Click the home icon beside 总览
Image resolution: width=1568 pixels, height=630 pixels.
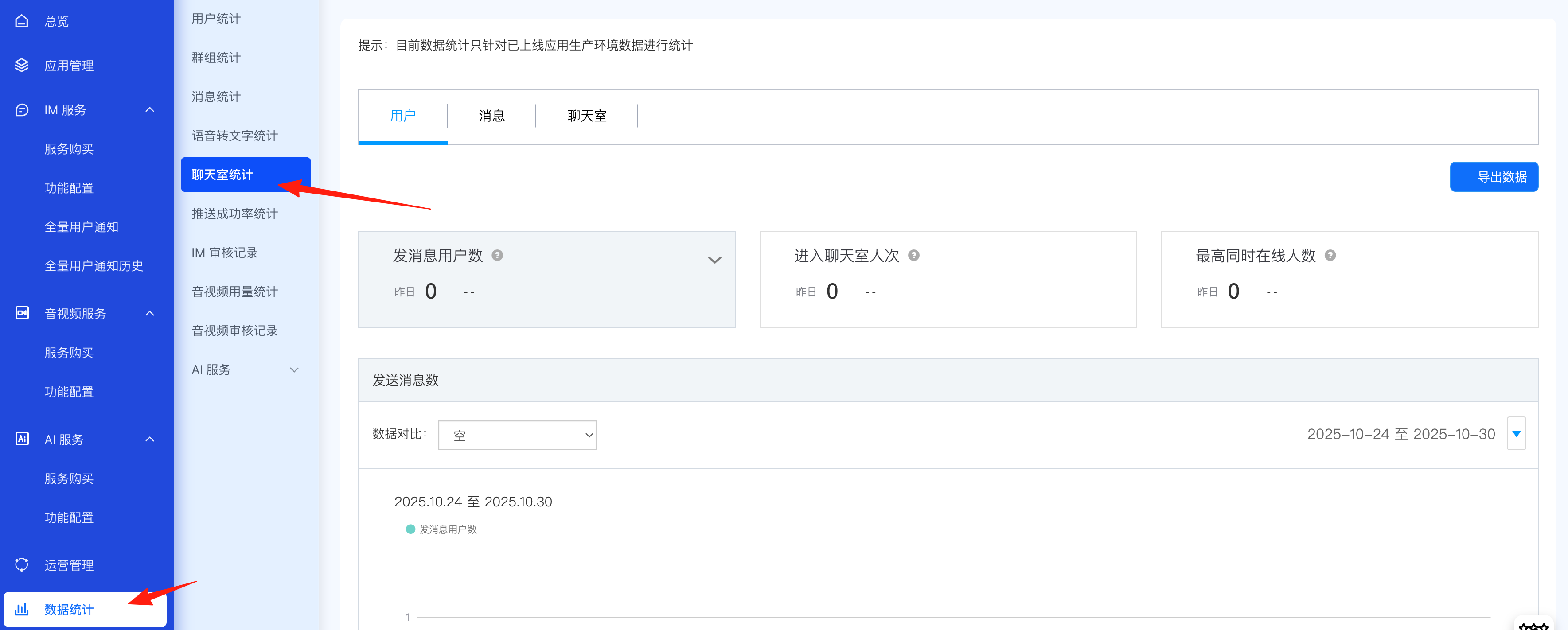tap(22, 21)
